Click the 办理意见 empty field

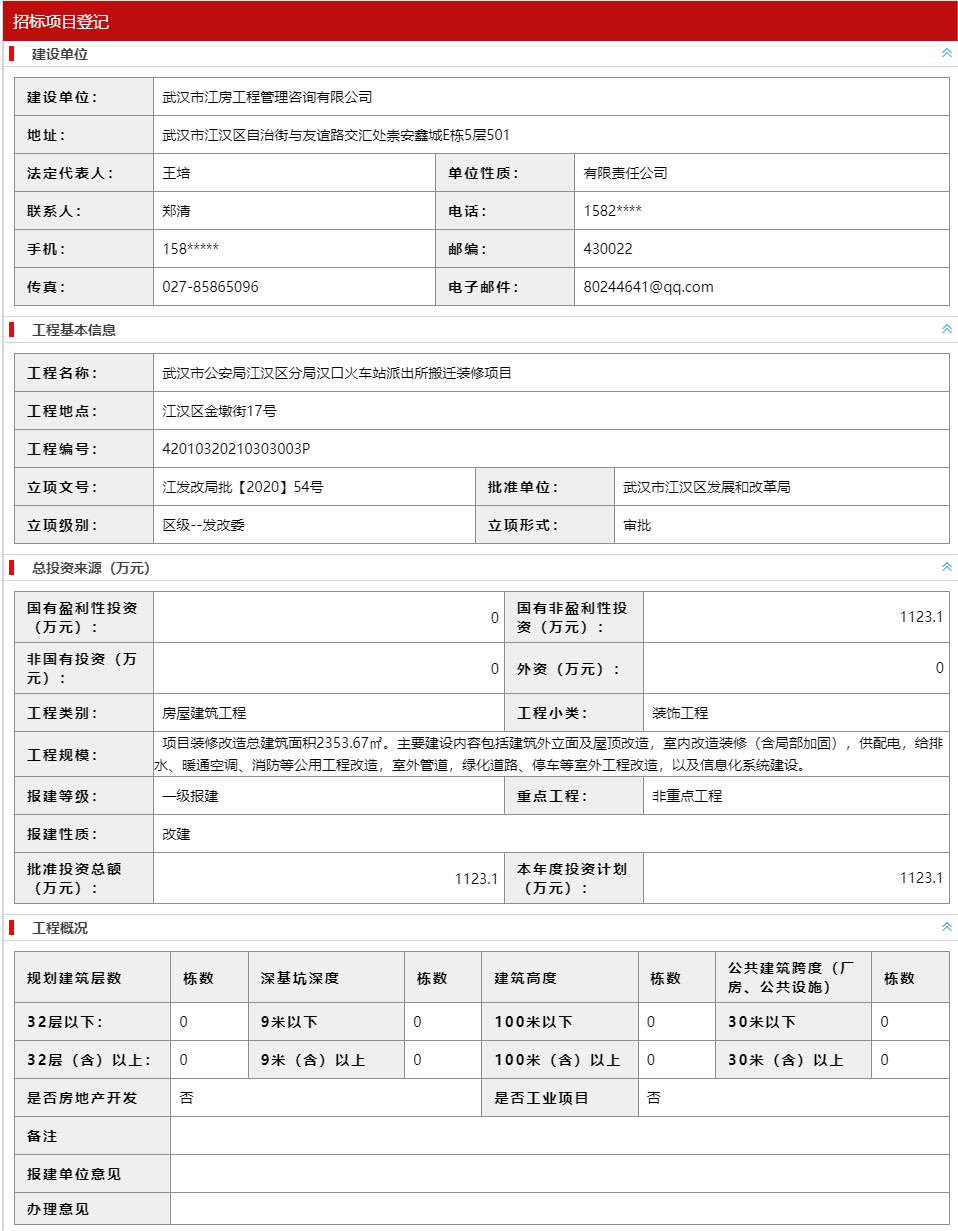pyautogui.click(x=558, y=1209)
